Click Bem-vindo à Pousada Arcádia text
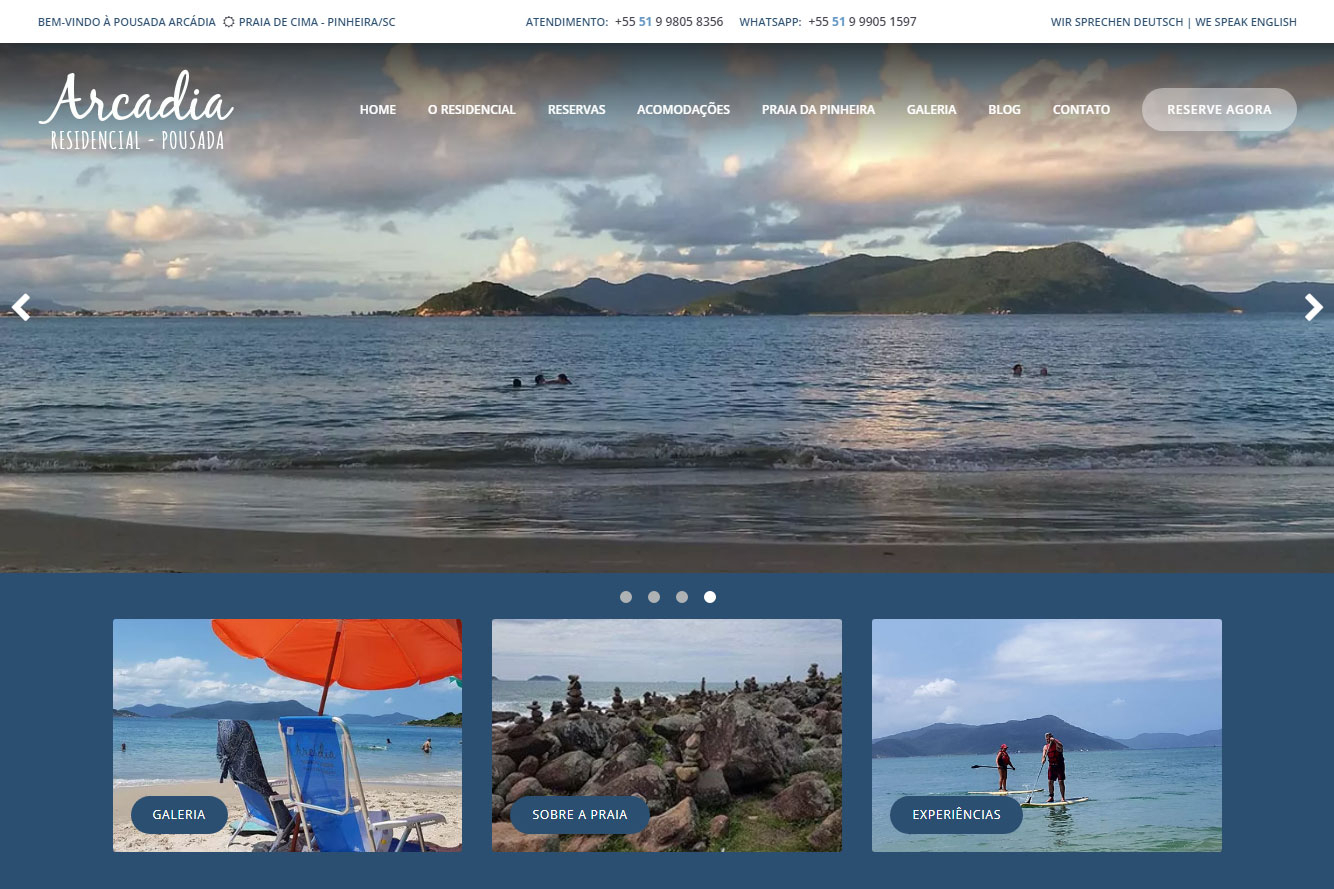Image resolution: width=1334 pixels, height=889 pixels. click(127, 22)
